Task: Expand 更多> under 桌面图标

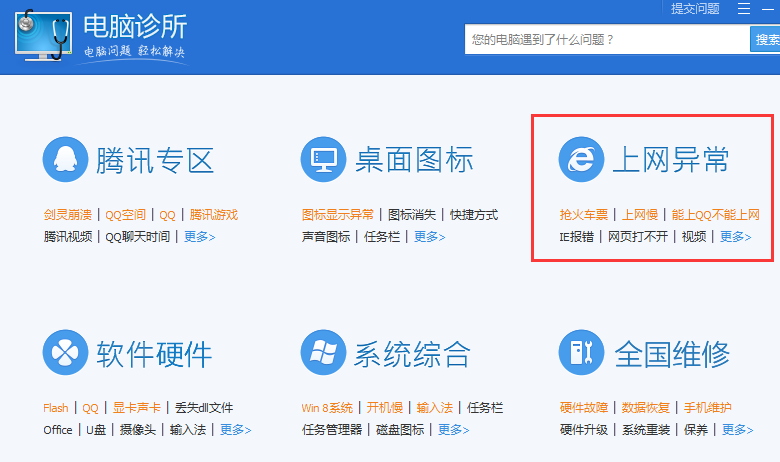Action: (430, 237)
